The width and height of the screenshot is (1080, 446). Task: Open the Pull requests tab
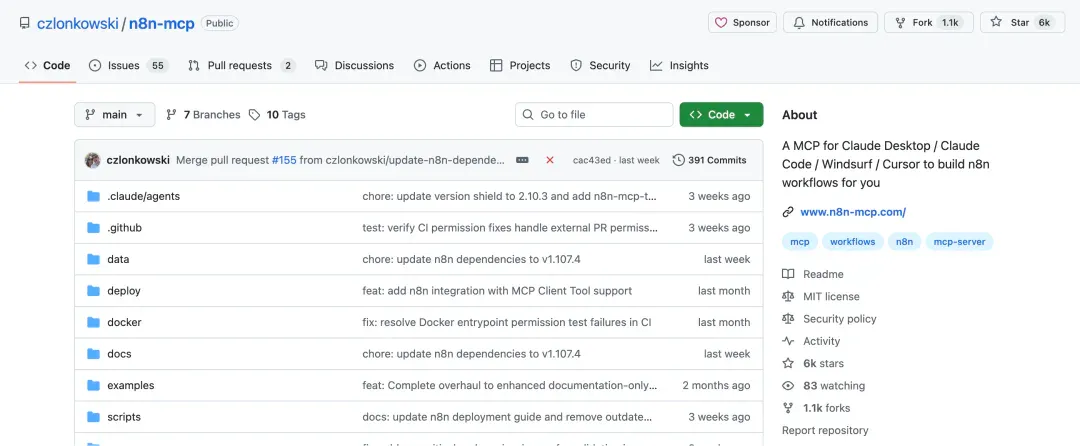(242, 65)
